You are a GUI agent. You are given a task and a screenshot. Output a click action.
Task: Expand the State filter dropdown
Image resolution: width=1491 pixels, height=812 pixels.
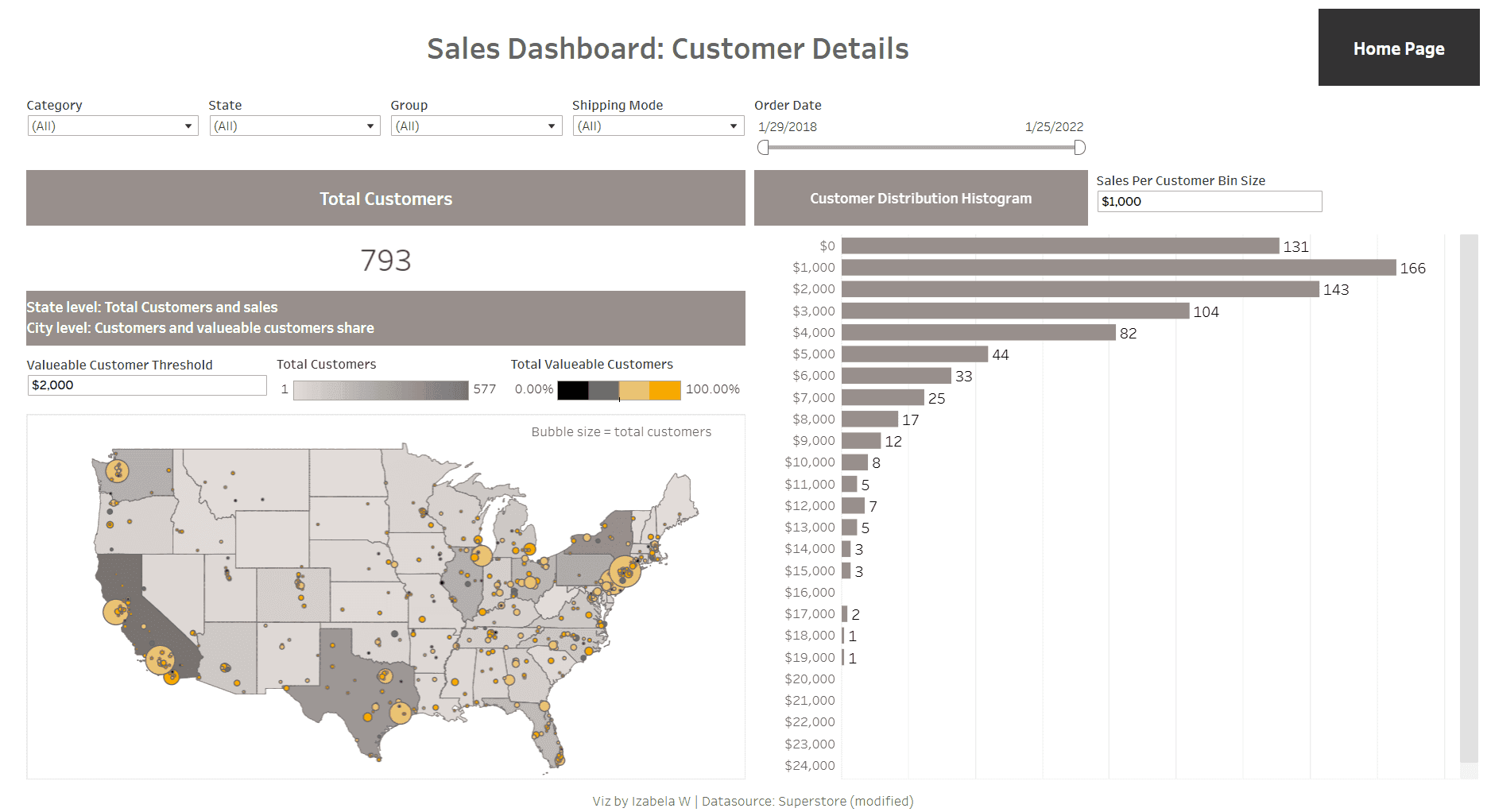[x=294, y=126]
